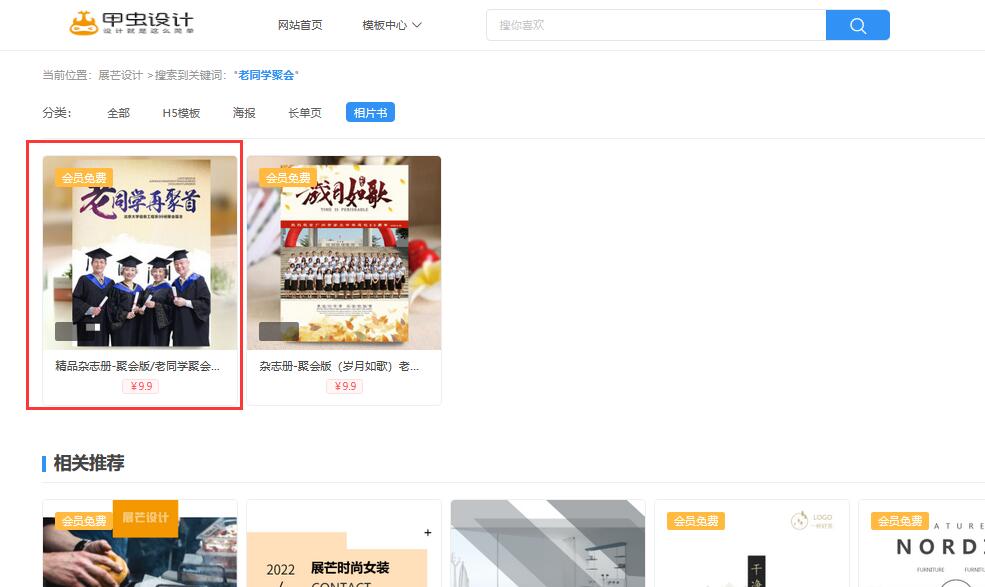985x587 pixels.
Task: Click 会员免费 badge on 老同学再聚首 card
Action: click(x=84, y=178)
